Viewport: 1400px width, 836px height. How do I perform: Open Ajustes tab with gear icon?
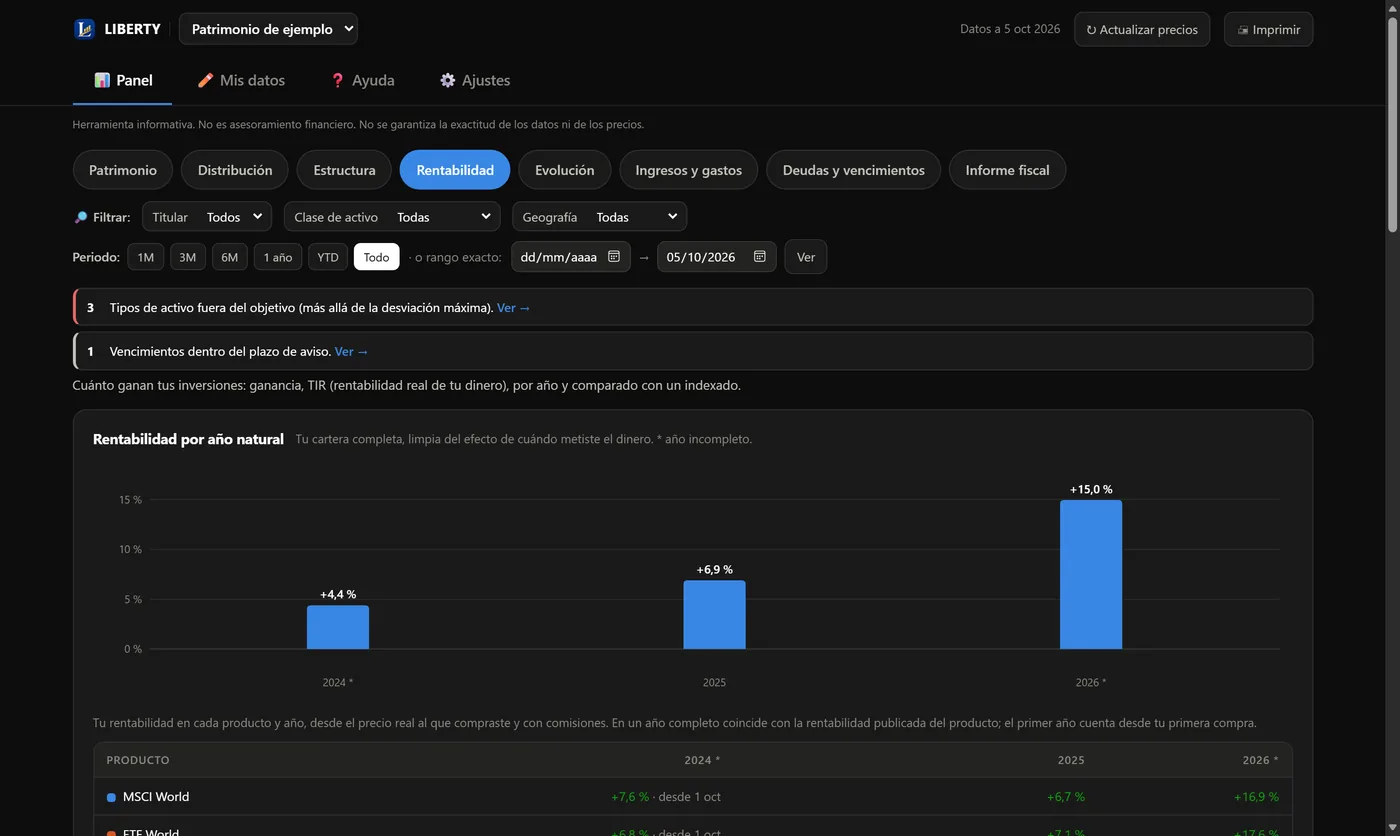click(x=475, y=80)
